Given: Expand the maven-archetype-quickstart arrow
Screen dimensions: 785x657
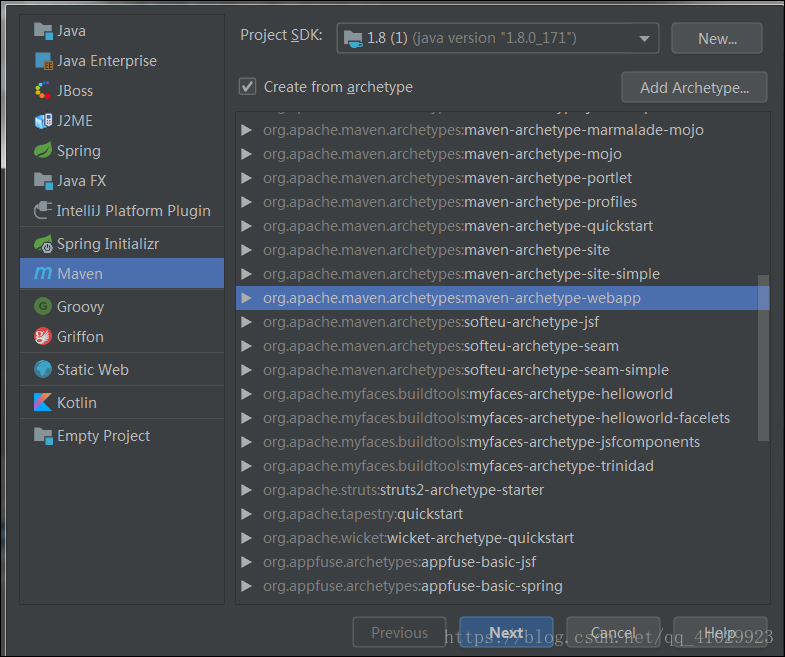Looking at the screenshot, I should [246, 226].
